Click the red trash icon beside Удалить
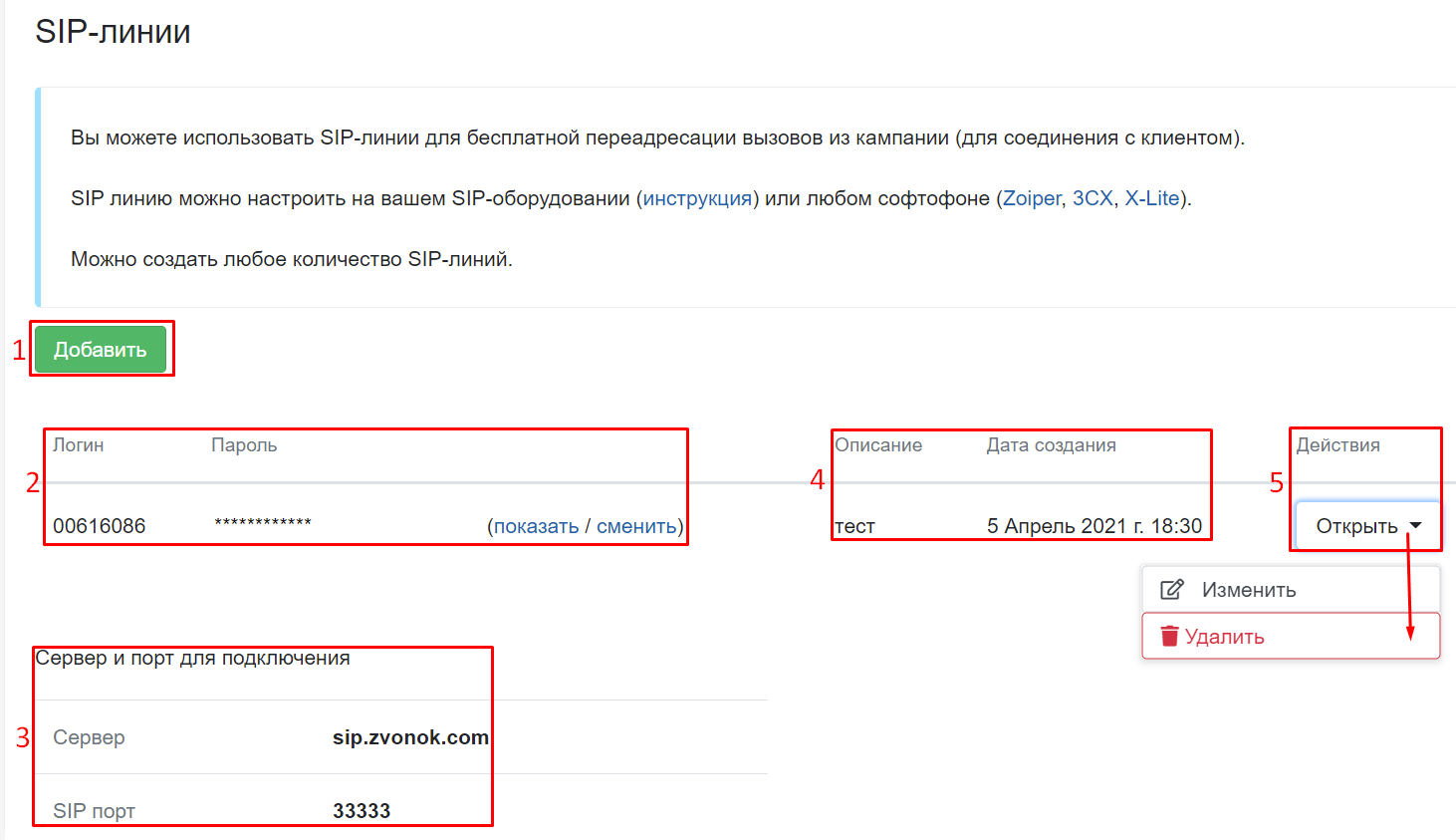This screenshot has height=840, width=1456. point(1170,636)
